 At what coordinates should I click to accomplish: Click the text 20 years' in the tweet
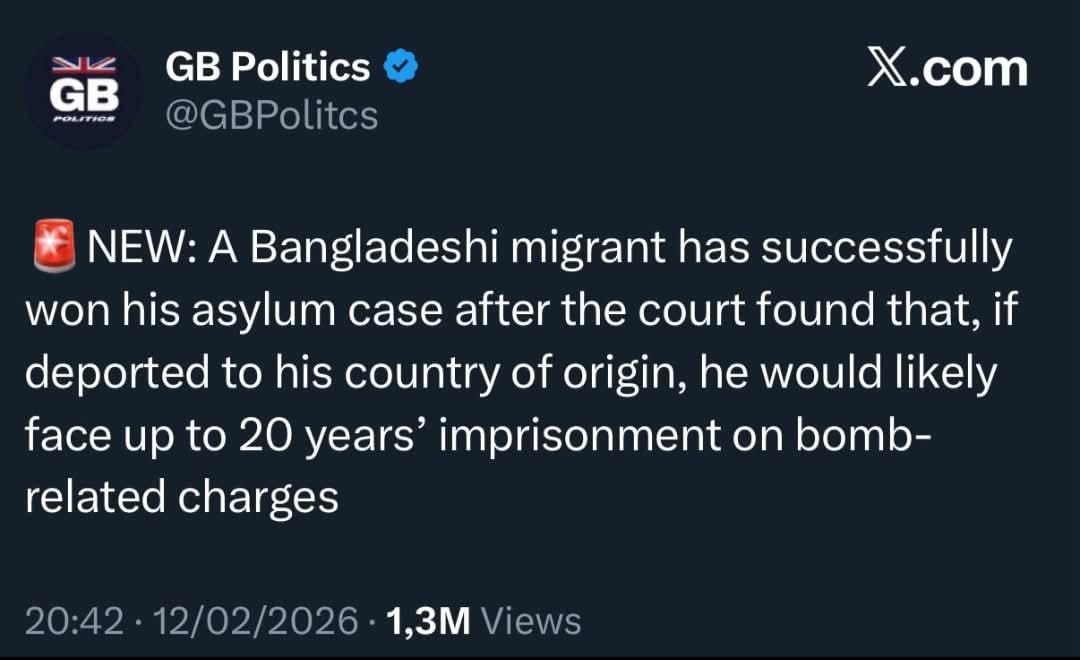coord(326,436)
